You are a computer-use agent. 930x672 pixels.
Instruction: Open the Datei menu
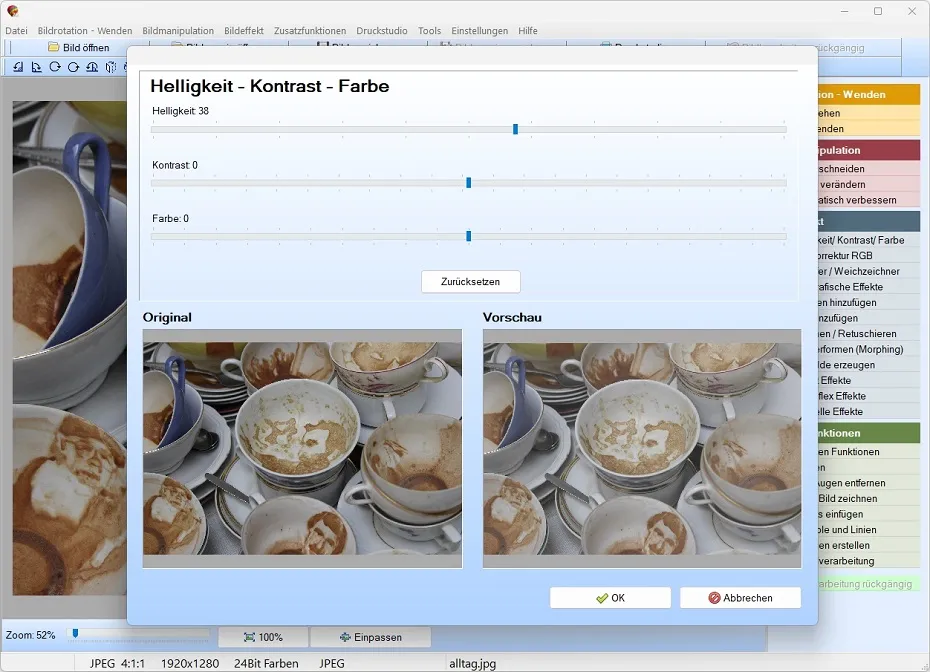click(16, 31)
